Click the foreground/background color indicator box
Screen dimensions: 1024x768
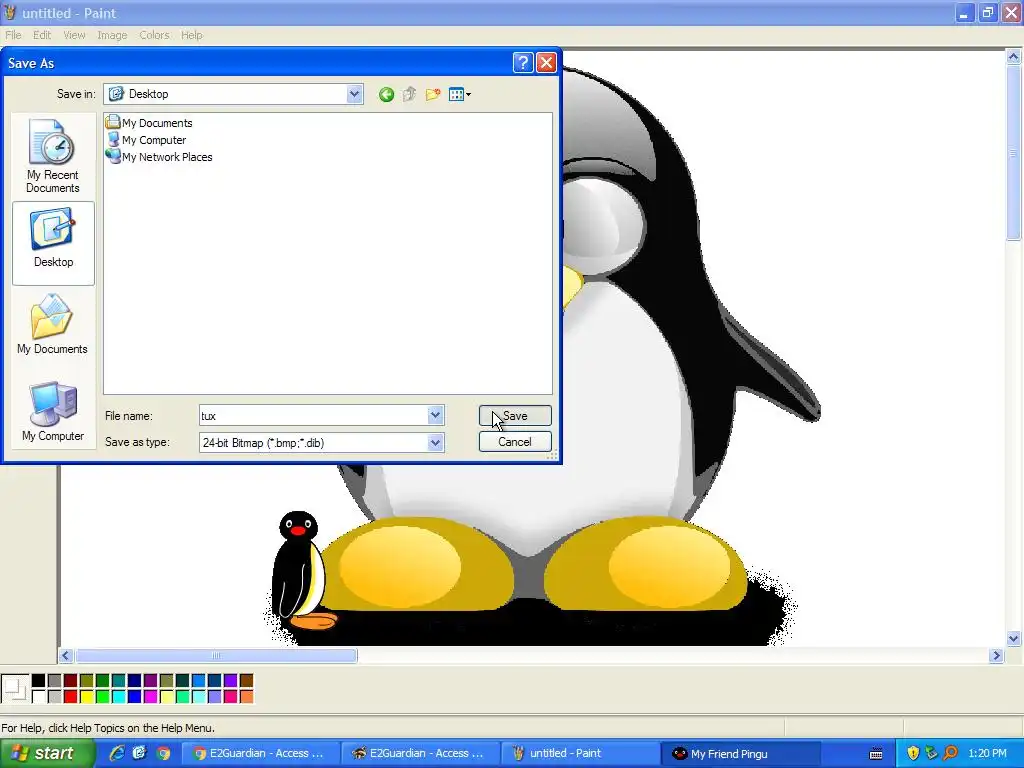click(15, 689)
